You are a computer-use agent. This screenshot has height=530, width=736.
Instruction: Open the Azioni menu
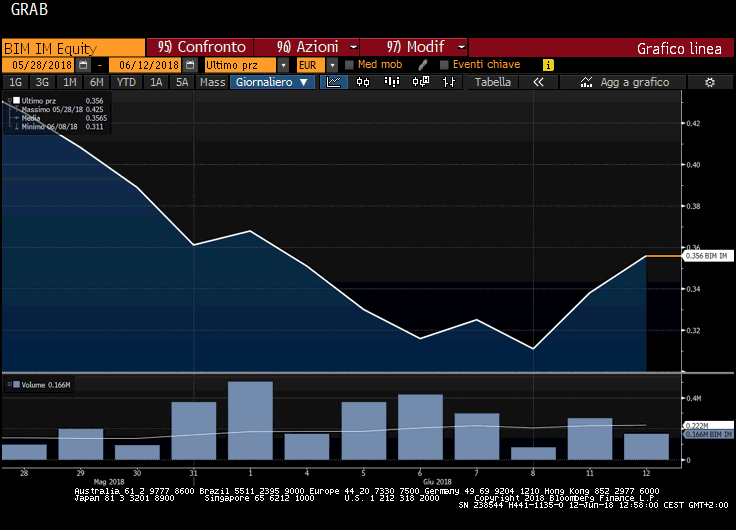pos(310,47)
